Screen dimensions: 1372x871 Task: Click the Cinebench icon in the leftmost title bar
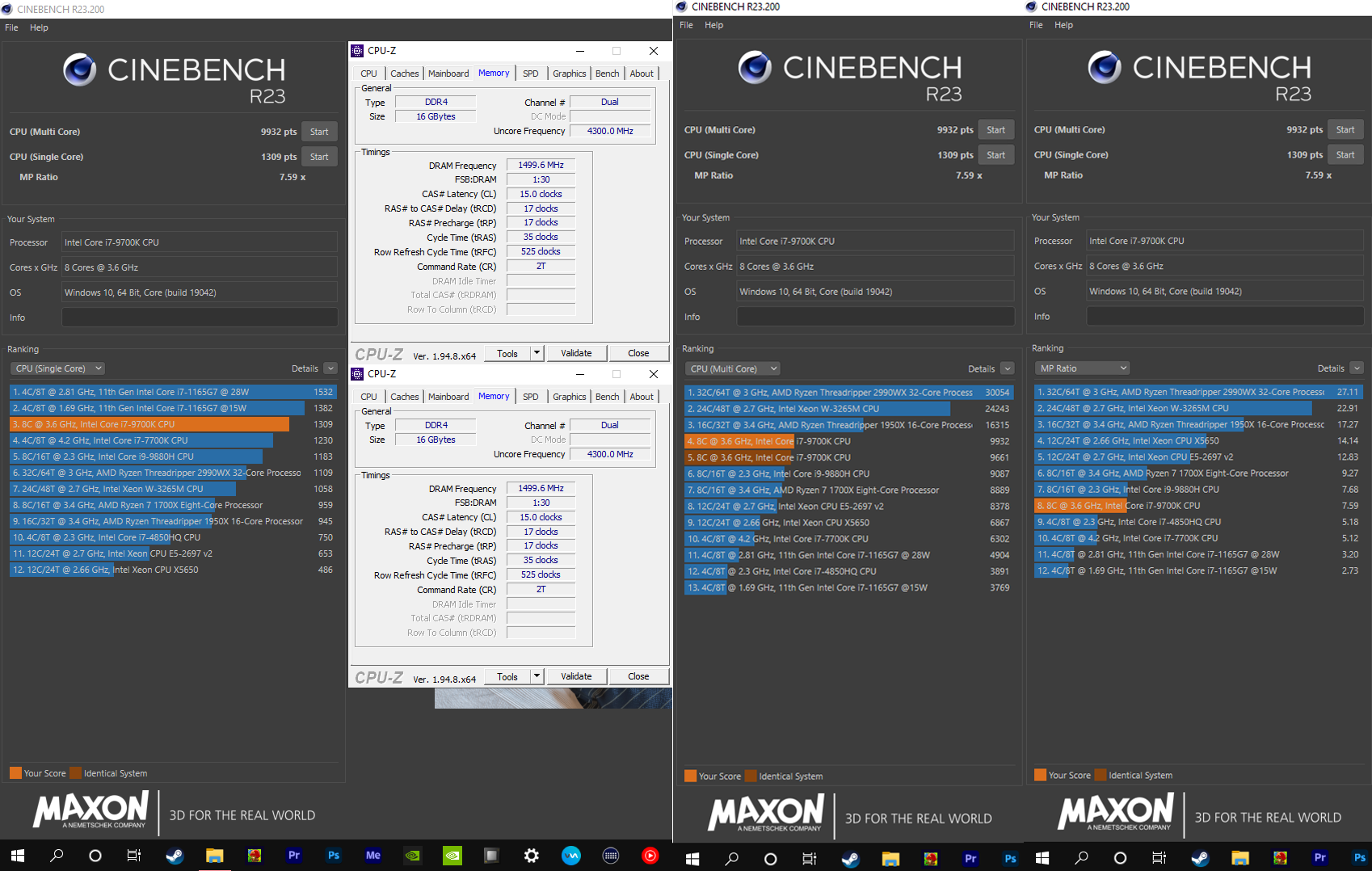pos(7,9)
